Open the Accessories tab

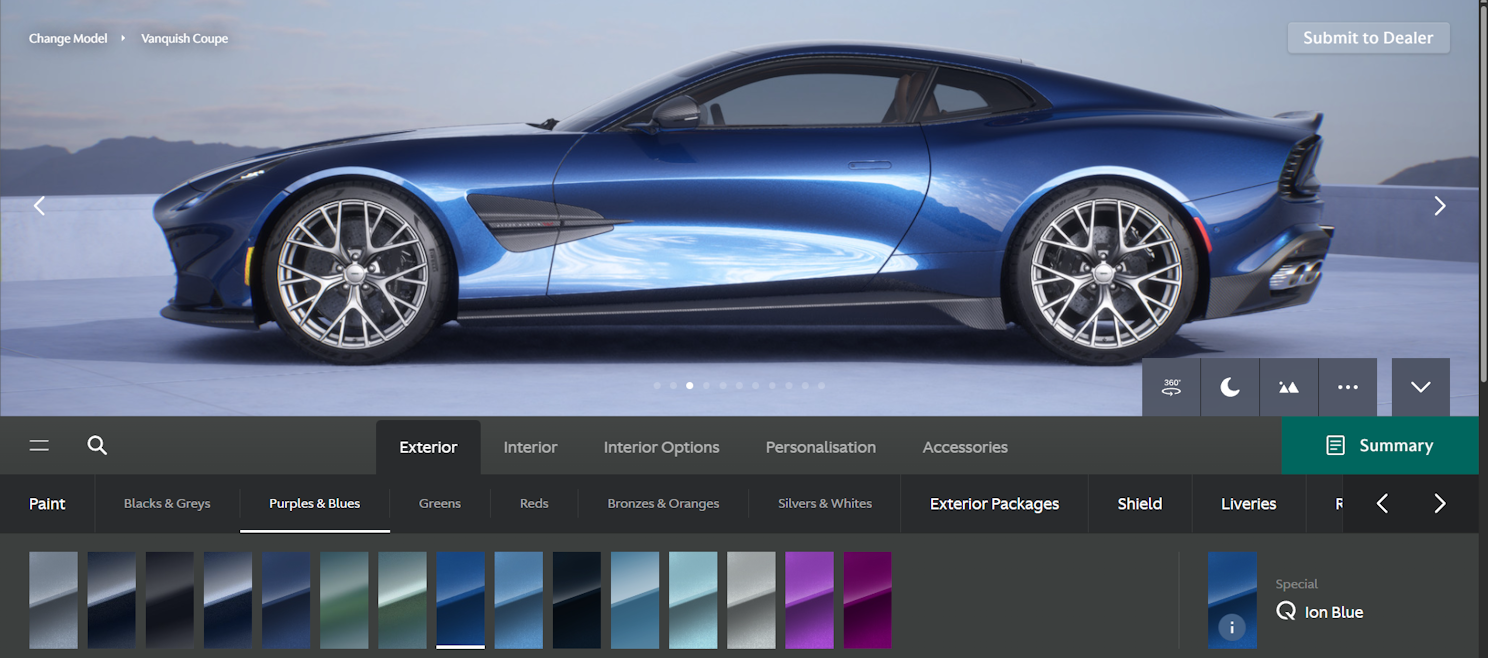(x=965, y=447)
